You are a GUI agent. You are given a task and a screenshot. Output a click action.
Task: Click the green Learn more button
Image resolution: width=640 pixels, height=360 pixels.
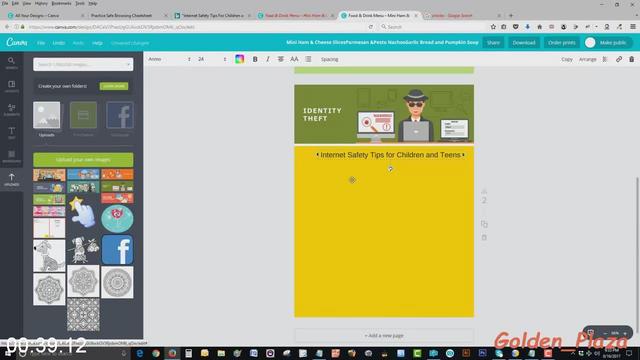pyautogui.click(x=114, y=86)
